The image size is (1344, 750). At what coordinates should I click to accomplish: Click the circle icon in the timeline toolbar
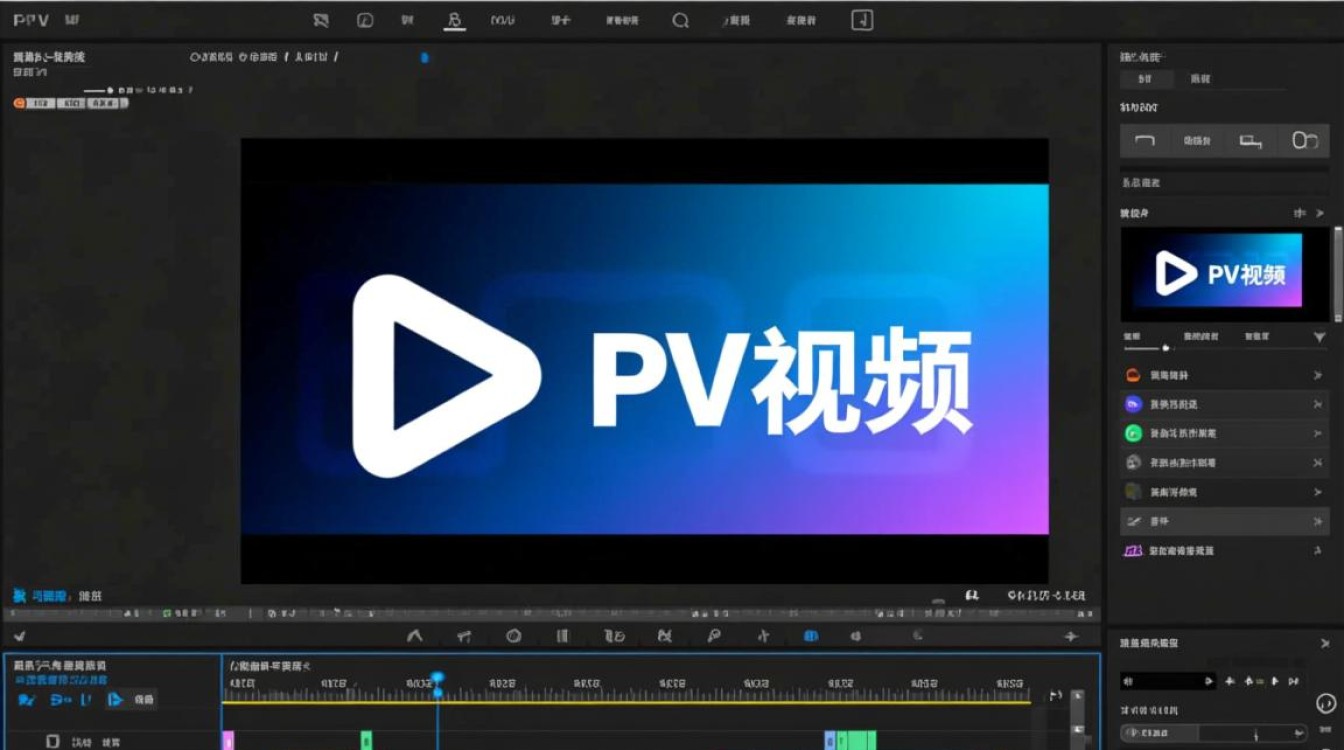pyautogui.click(x=513, y=636)
